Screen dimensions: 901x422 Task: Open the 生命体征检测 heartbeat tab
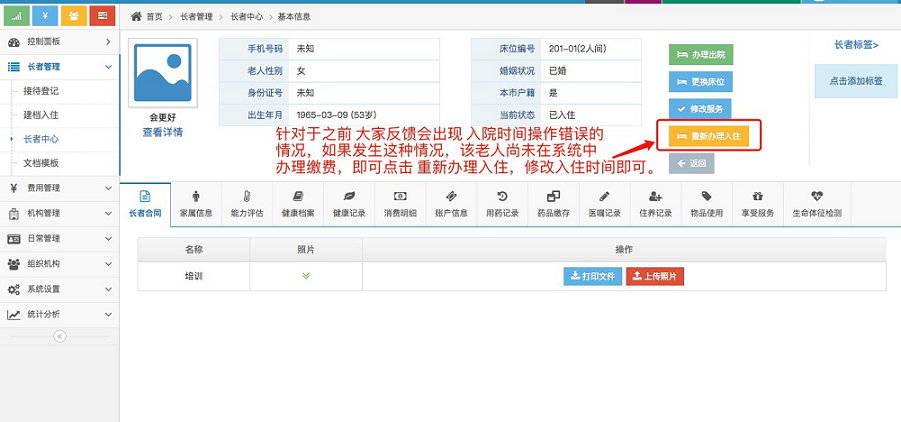[x=816, y=203]
